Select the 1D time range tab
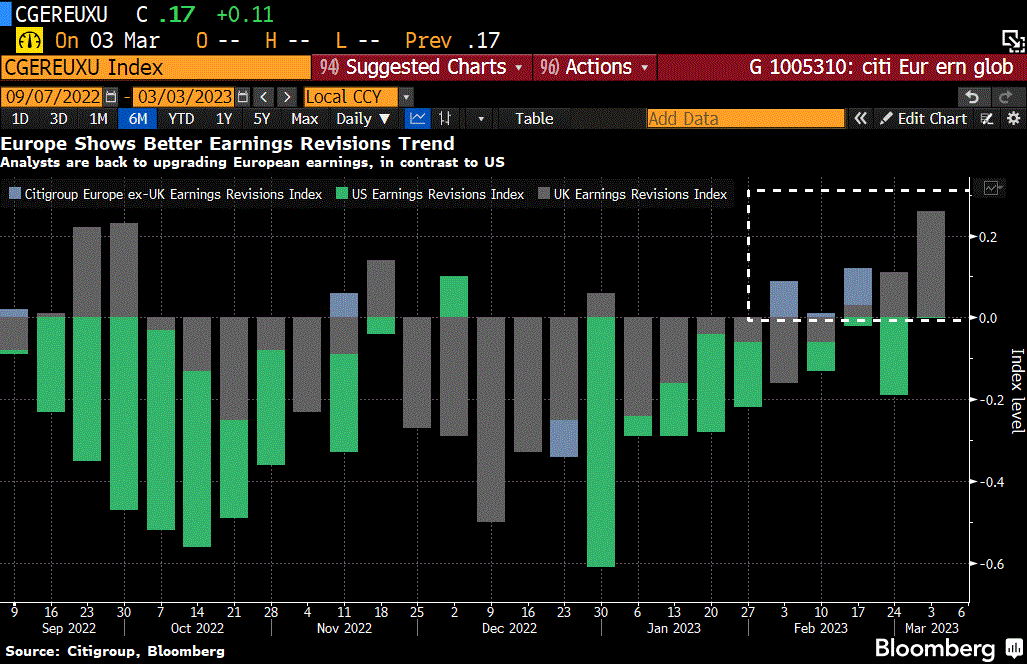This screenshot has height=664, width=1027. click(20, 119)
